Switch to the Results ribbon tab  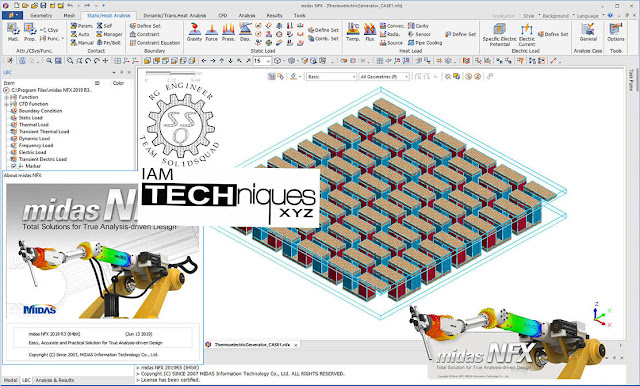point(274,16)
